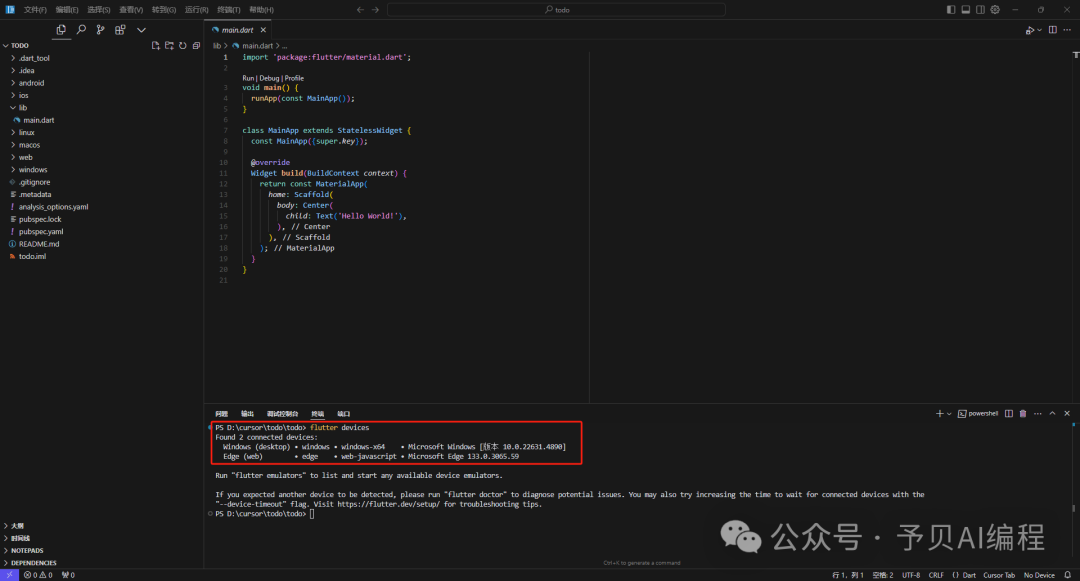Open README.md file

(x=39, y=244)
